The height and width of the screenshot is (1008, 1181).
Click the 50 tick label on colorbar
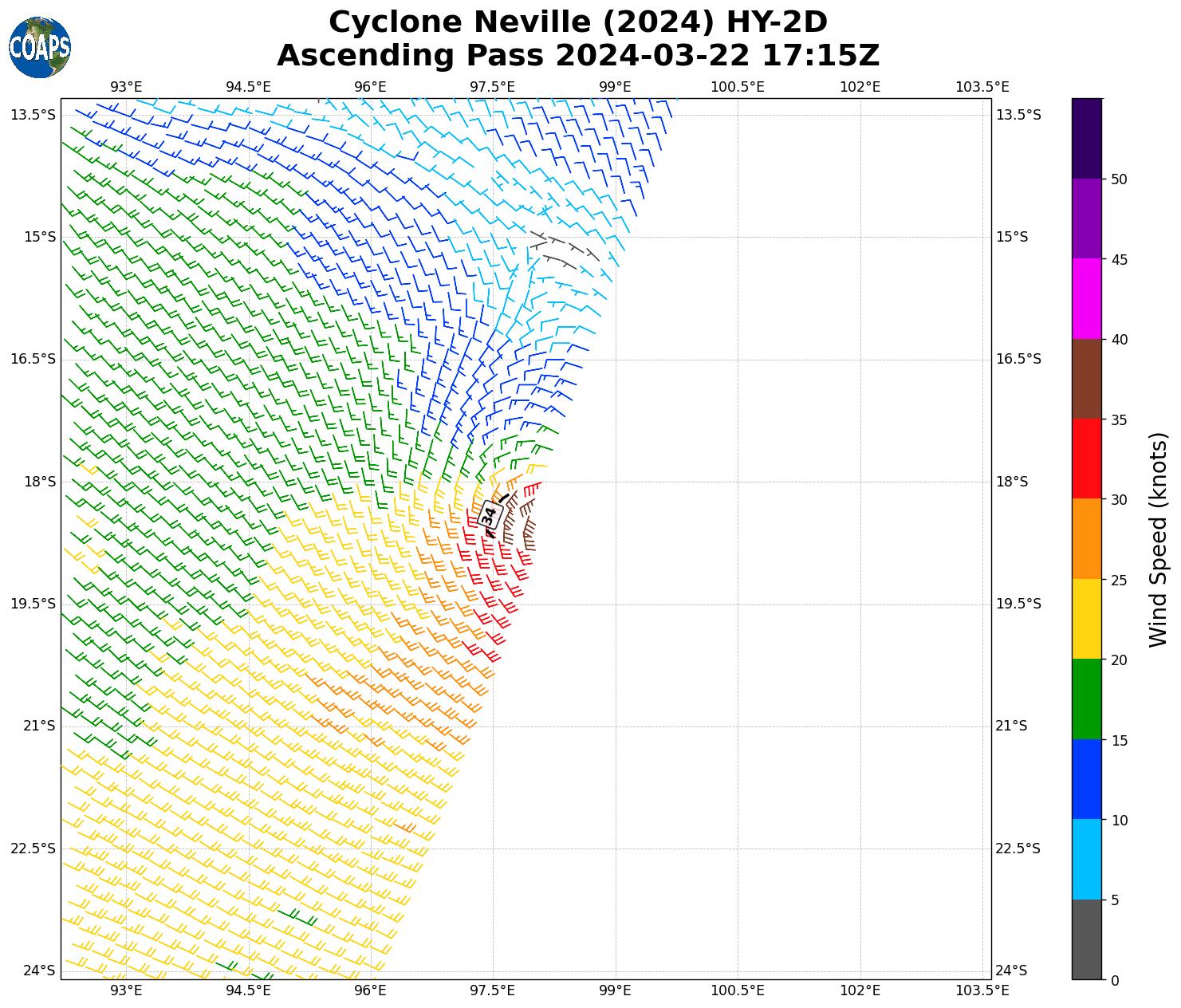[x=1119, y=179]
